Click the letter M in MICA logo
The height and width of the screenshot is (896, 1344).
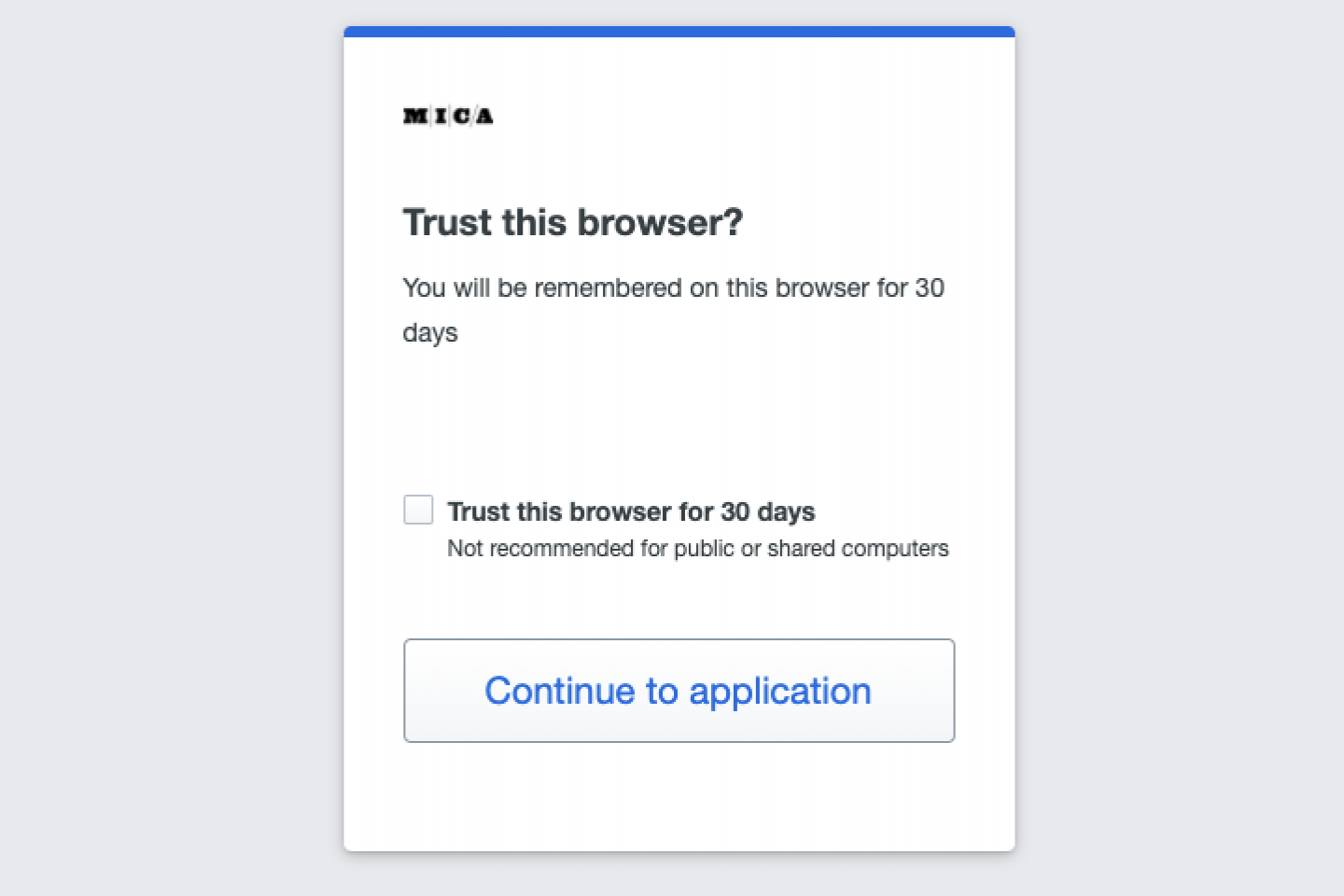(415, 116)
